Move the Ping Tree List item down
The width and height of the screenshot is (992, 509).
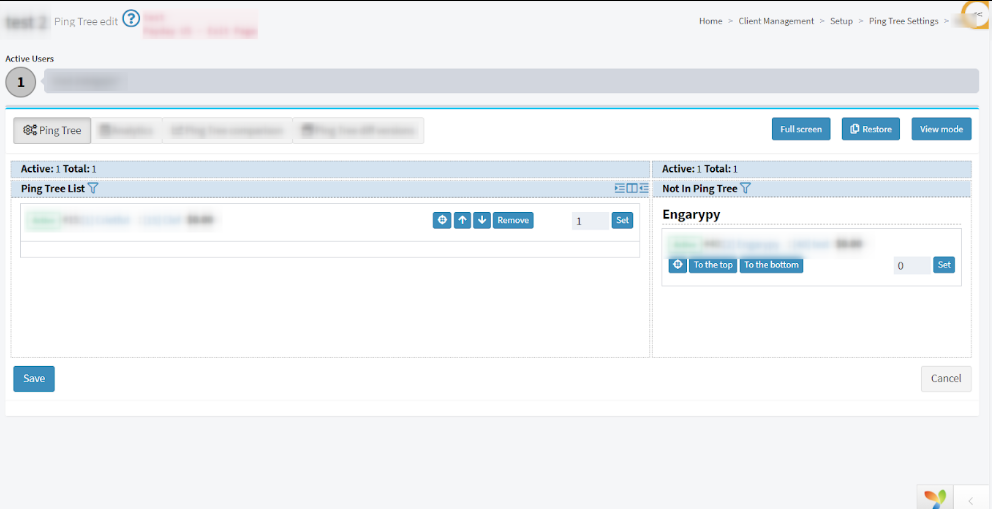point(482,220)
